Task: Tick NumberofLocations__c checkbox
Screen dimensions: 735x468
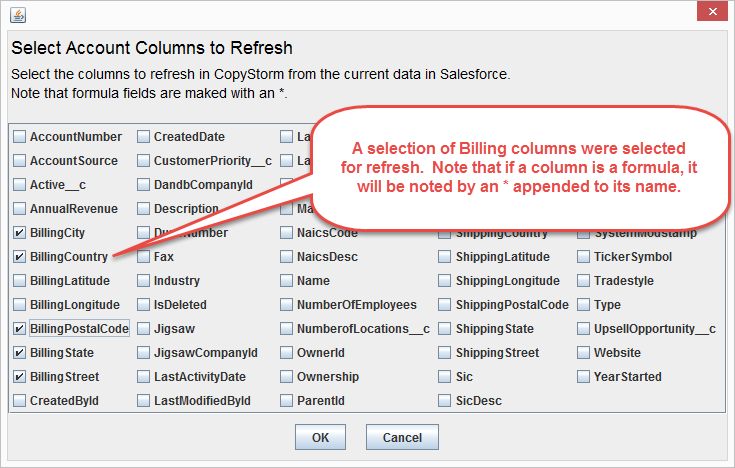Action: (x=286, y=329)
